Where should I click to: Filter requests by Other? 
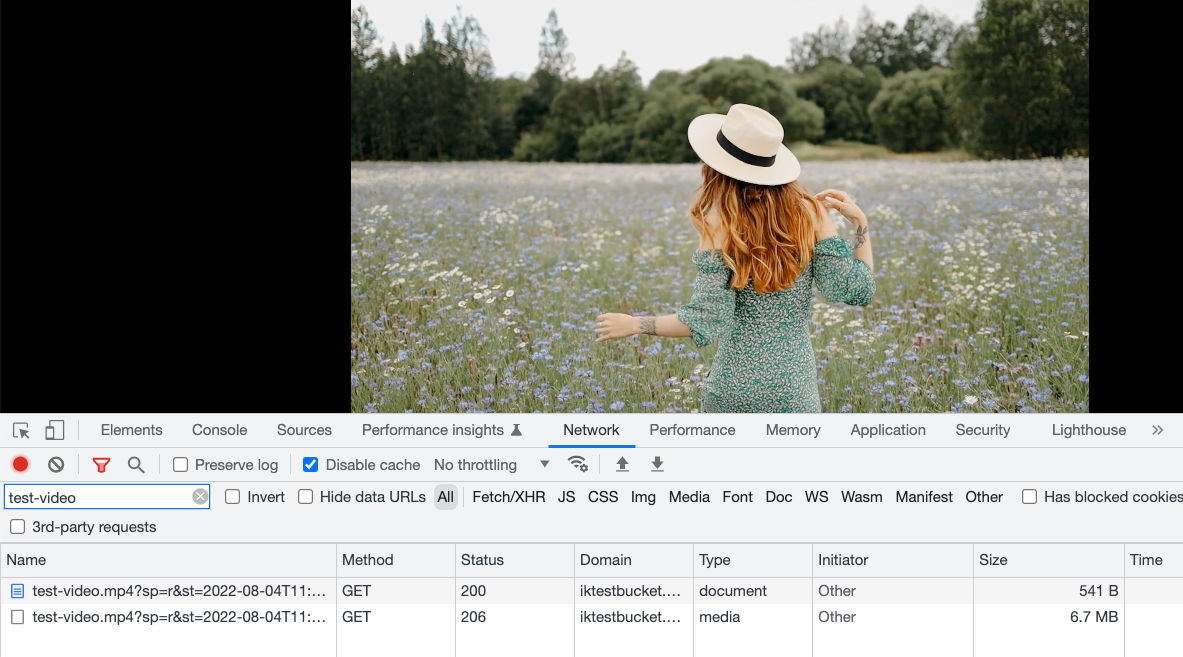984,497
